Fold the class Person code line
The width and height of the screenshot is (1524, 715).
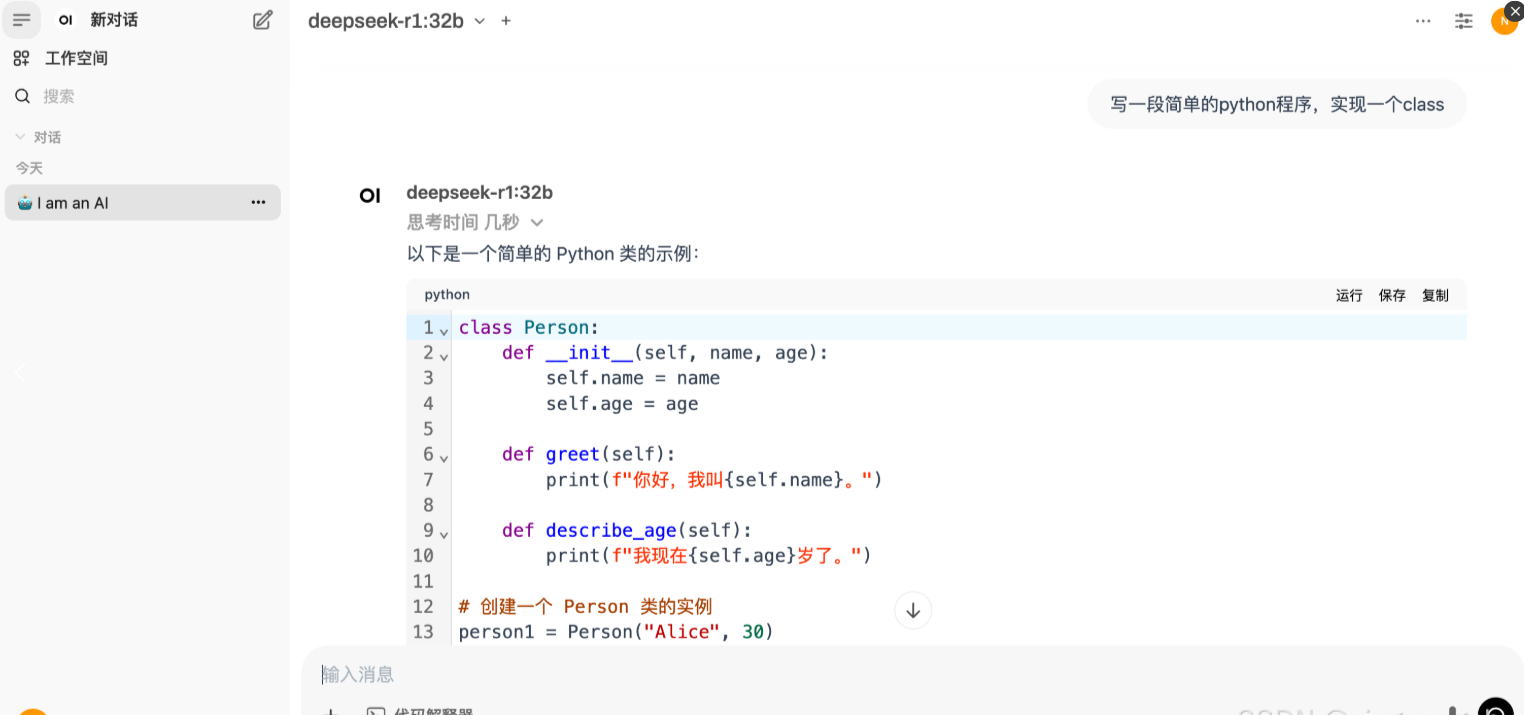pyautogui.click(x=444, y=330)
